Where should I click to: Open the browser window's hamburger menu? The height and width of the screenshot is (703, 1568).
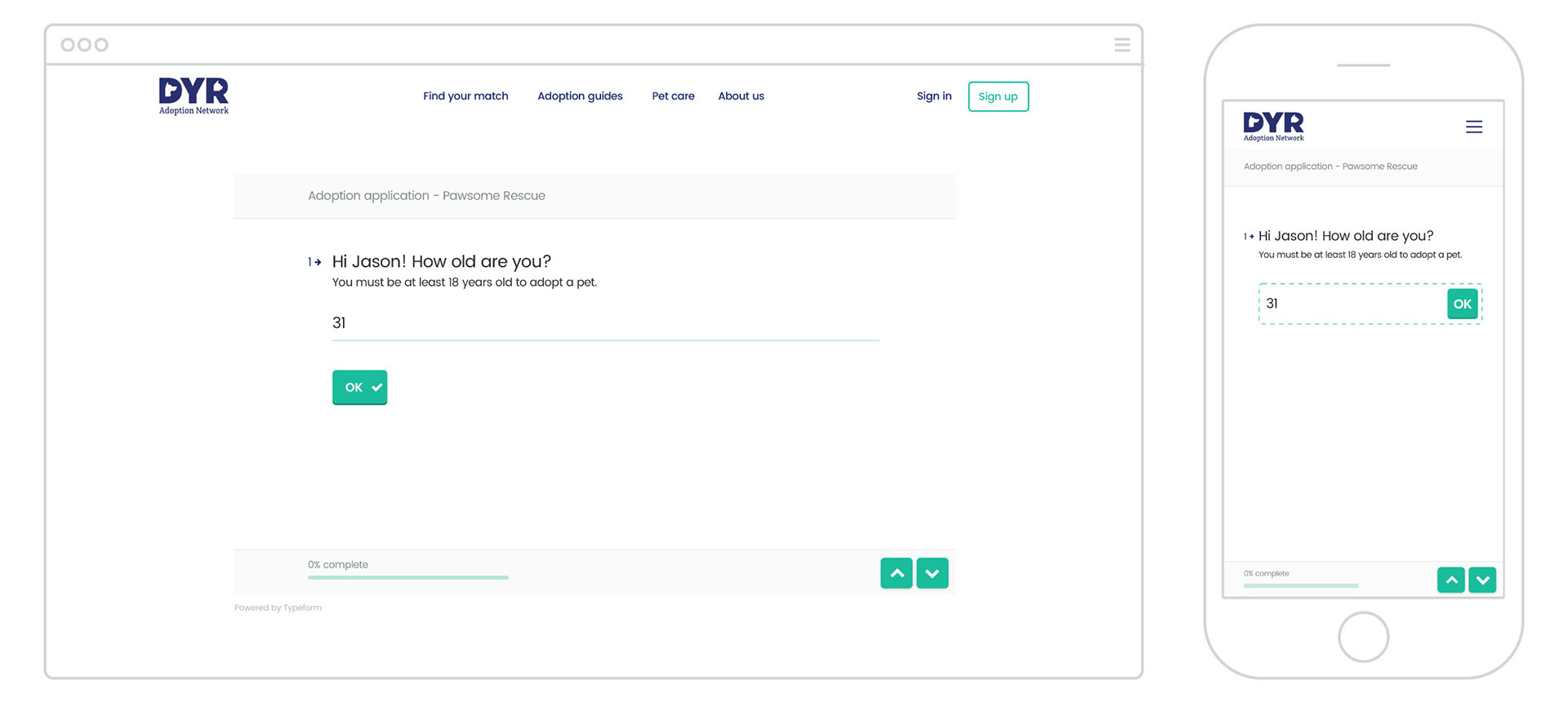coord(1122,45)
